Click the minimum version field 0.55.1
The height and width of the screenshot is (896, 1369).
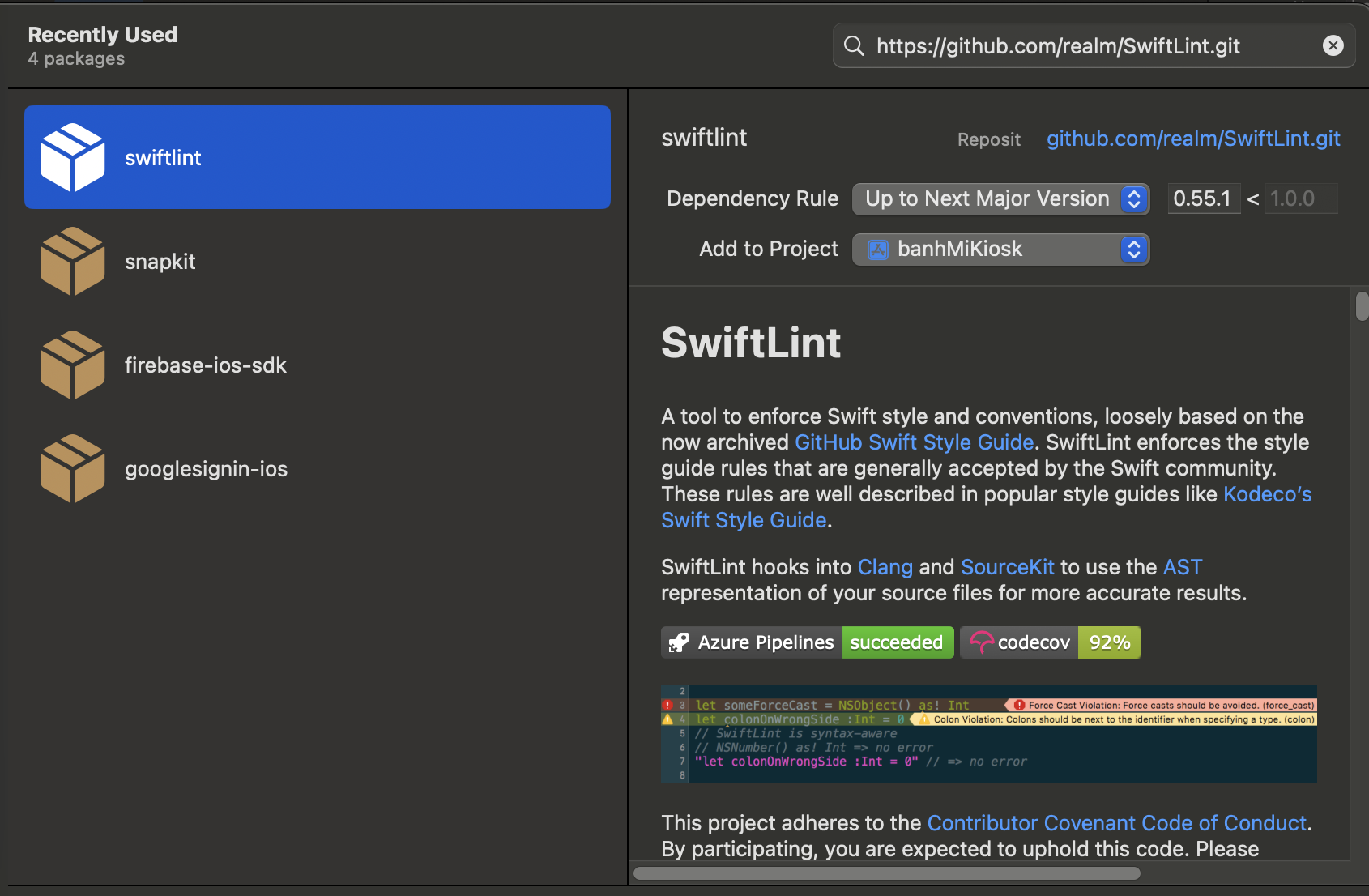1204,198
